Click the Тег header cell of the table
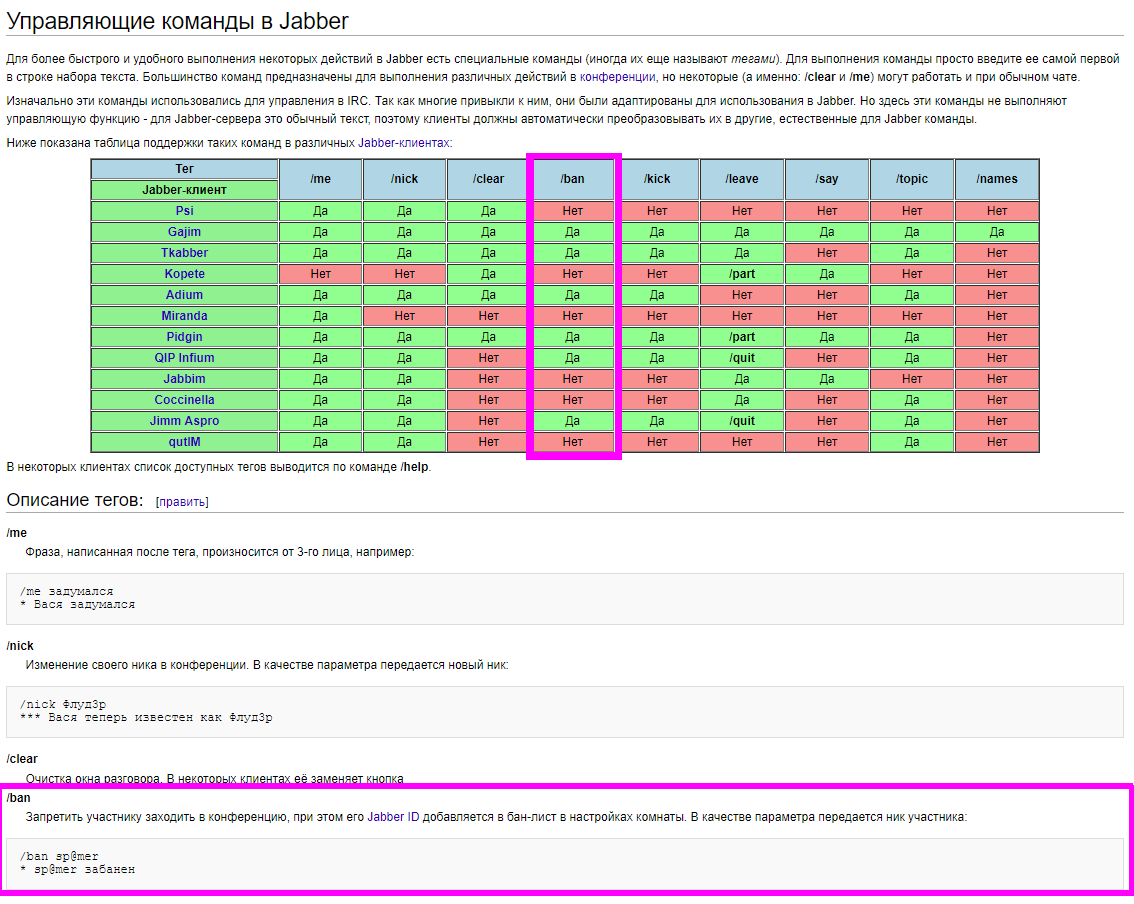 pyautogui.click(x=184, y=169)
